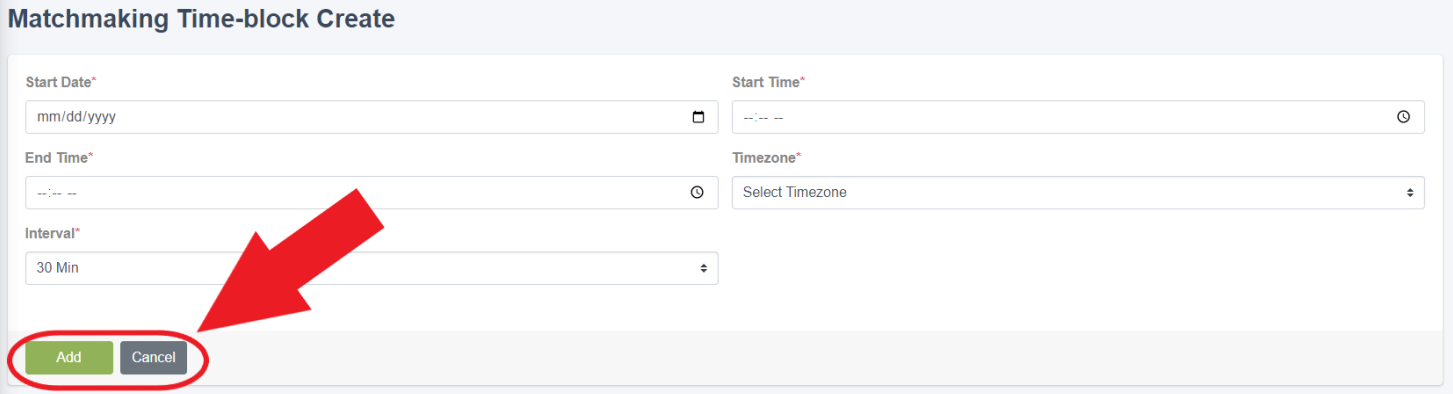The image size is (1453, 394).
Task: Open the Select Timezone dropdown
Action: [x=1078, y=193]
